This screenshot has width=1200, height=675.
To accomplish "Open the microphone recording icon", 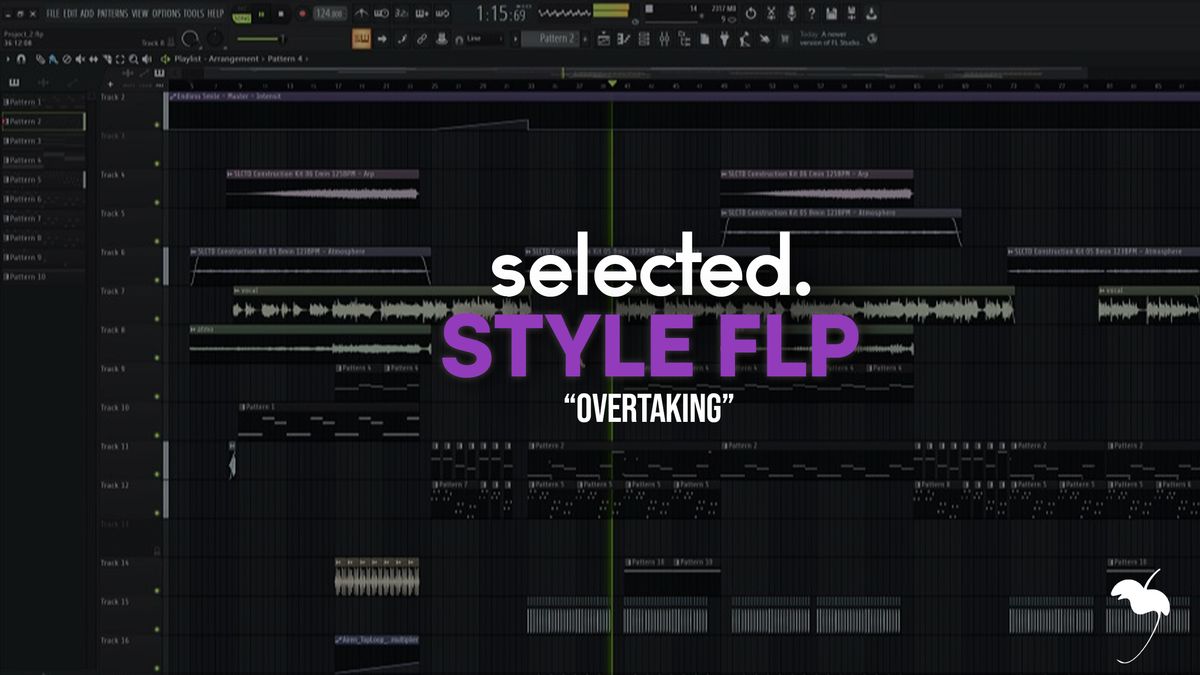I will [x=791, y=14].
